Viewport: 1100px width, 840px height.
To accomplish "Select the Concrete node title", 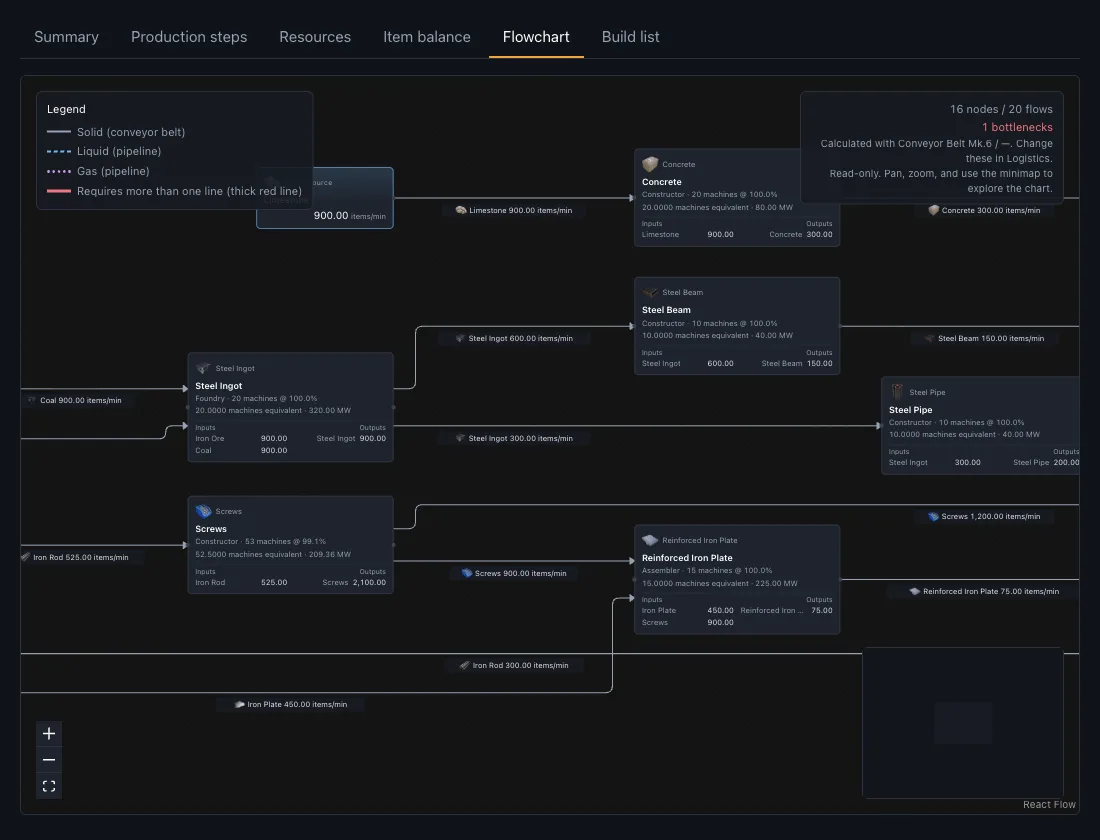I will click(x=662, y=182).
